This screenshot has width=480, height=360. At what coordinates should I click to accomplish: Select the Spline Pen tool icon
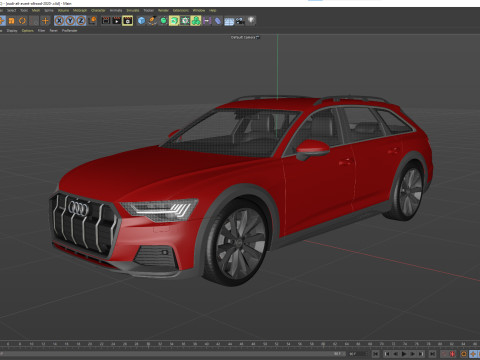click(152, 21)
